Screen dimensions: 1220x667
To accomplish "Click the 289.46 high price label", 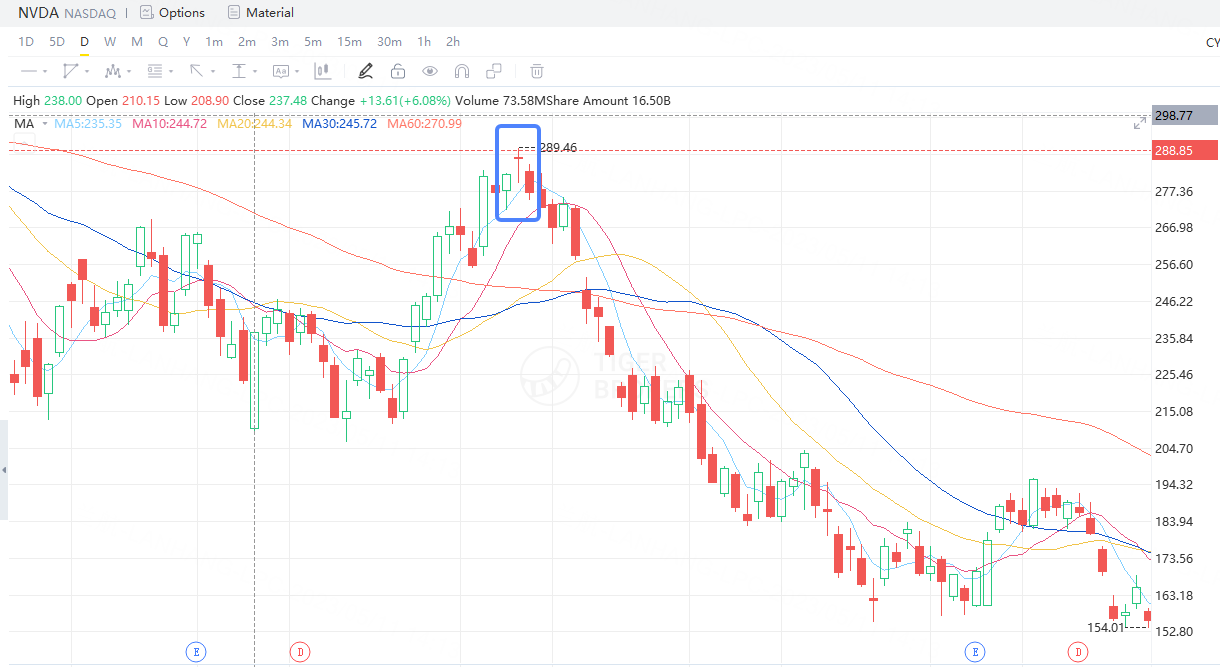I will coord(558,147).
